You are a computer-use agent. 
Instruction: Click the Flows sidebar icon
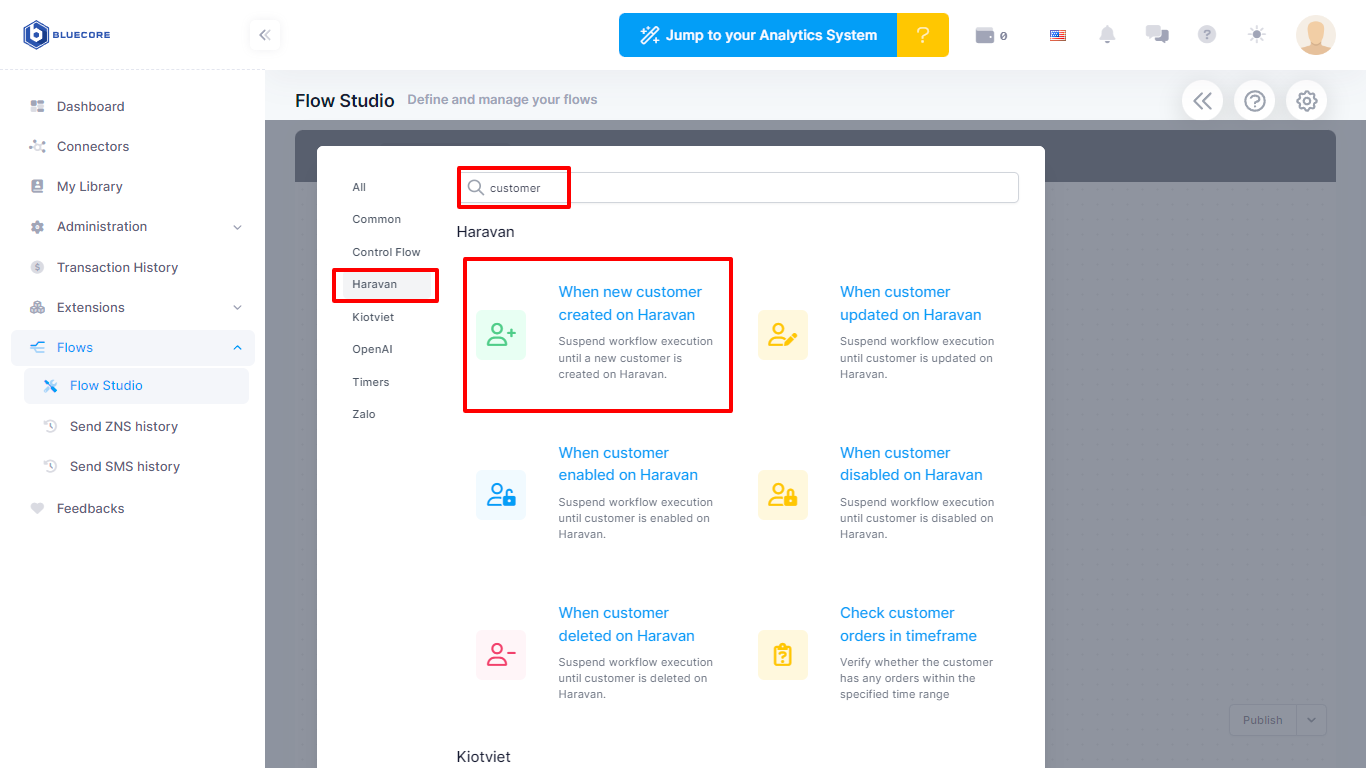pos(38,348)
